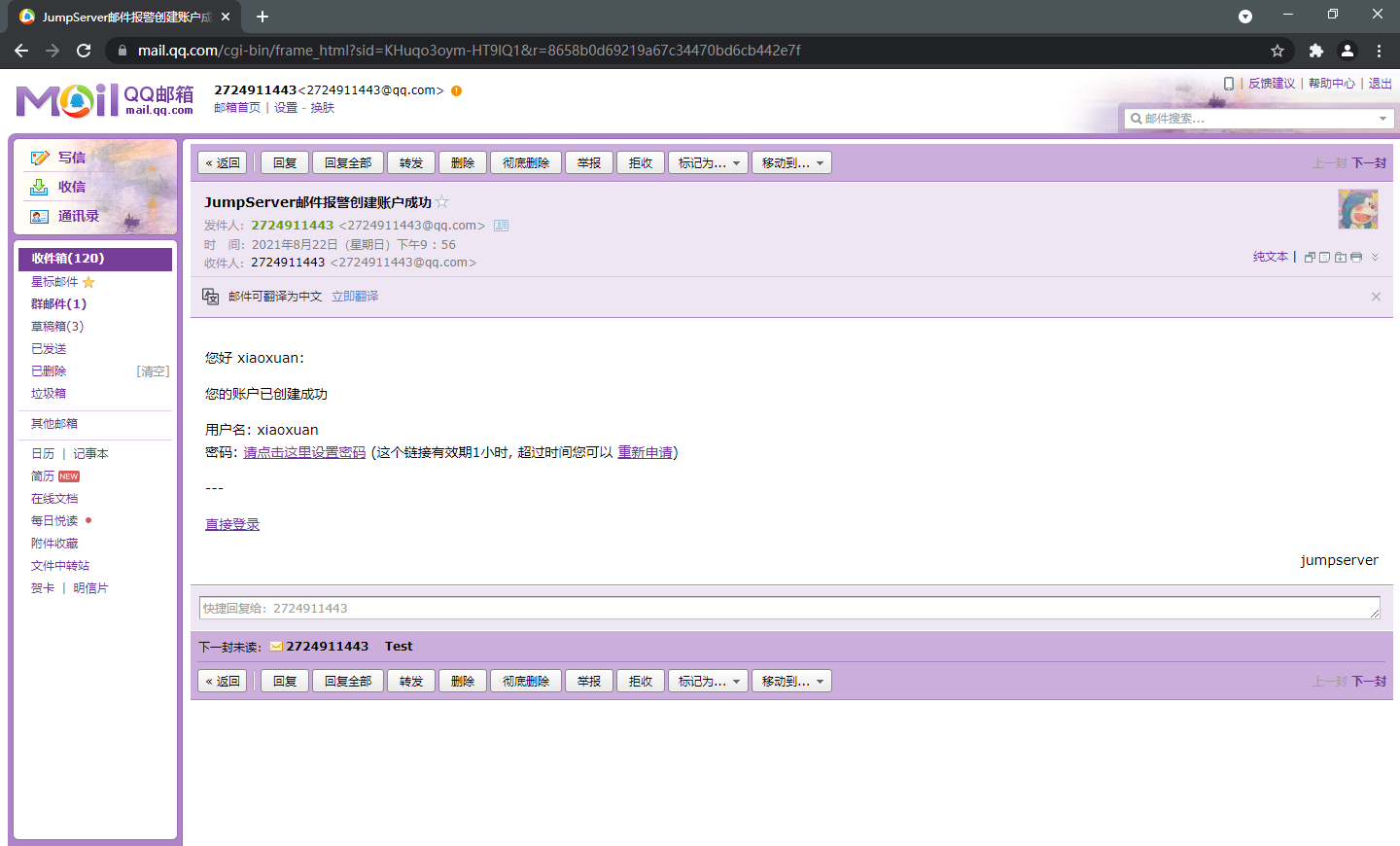Viewport: 1400px width, 846px height.
Task: Open the 写信 compose icon
Action: 40,158
